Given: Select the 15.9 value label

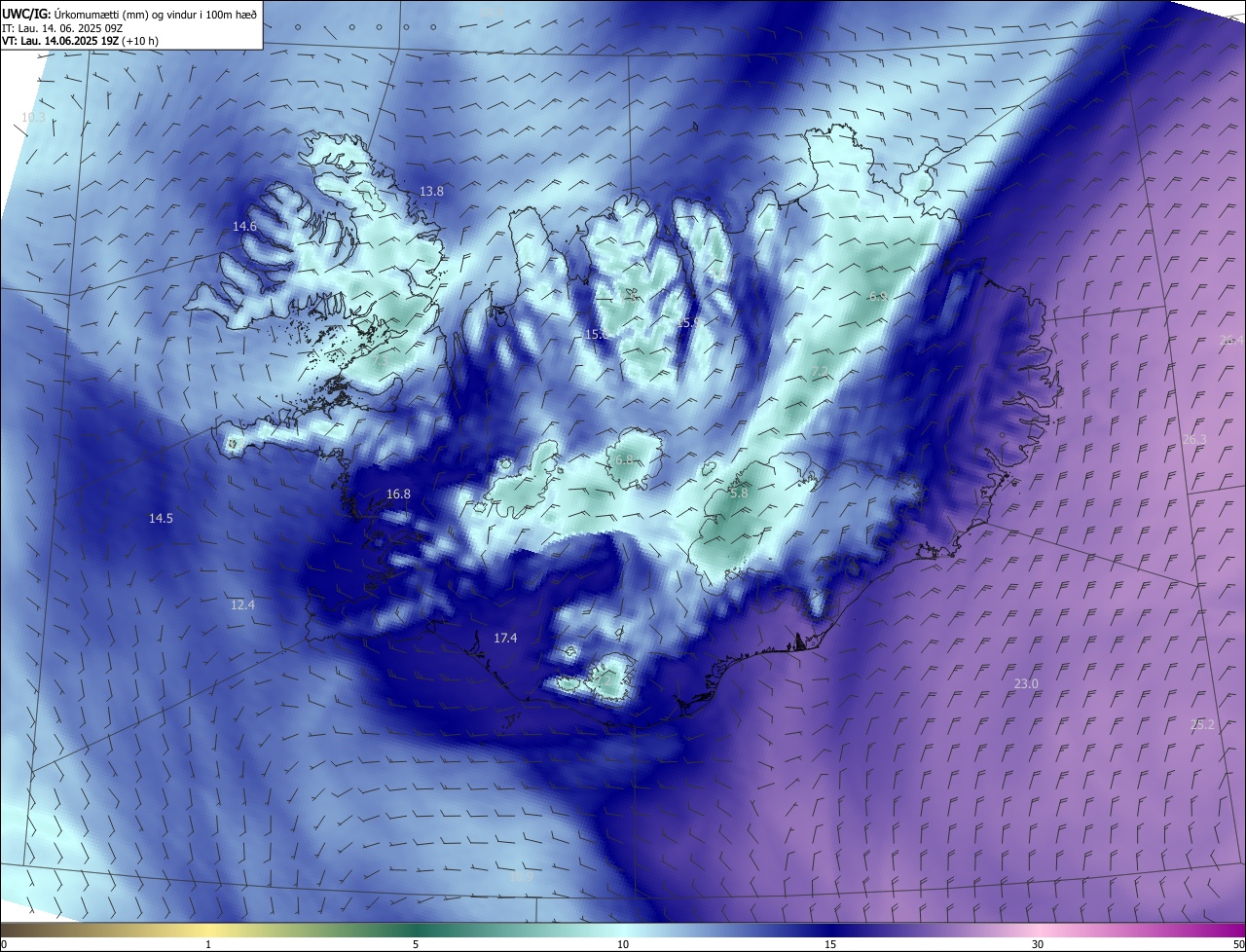Looking at the screenshot, I should point(688,322).
